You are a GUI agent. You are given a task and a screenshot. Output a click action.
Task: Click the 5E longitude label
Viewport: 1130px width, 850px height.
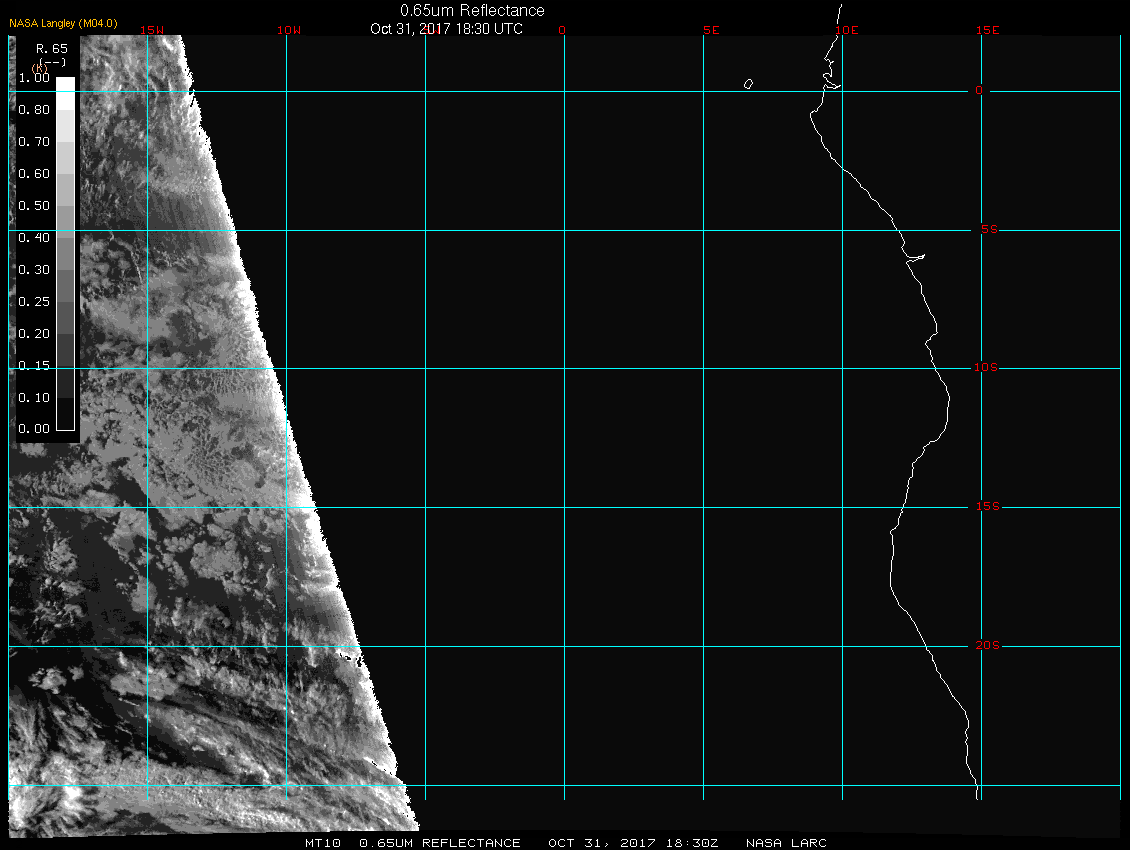(711, 30)
